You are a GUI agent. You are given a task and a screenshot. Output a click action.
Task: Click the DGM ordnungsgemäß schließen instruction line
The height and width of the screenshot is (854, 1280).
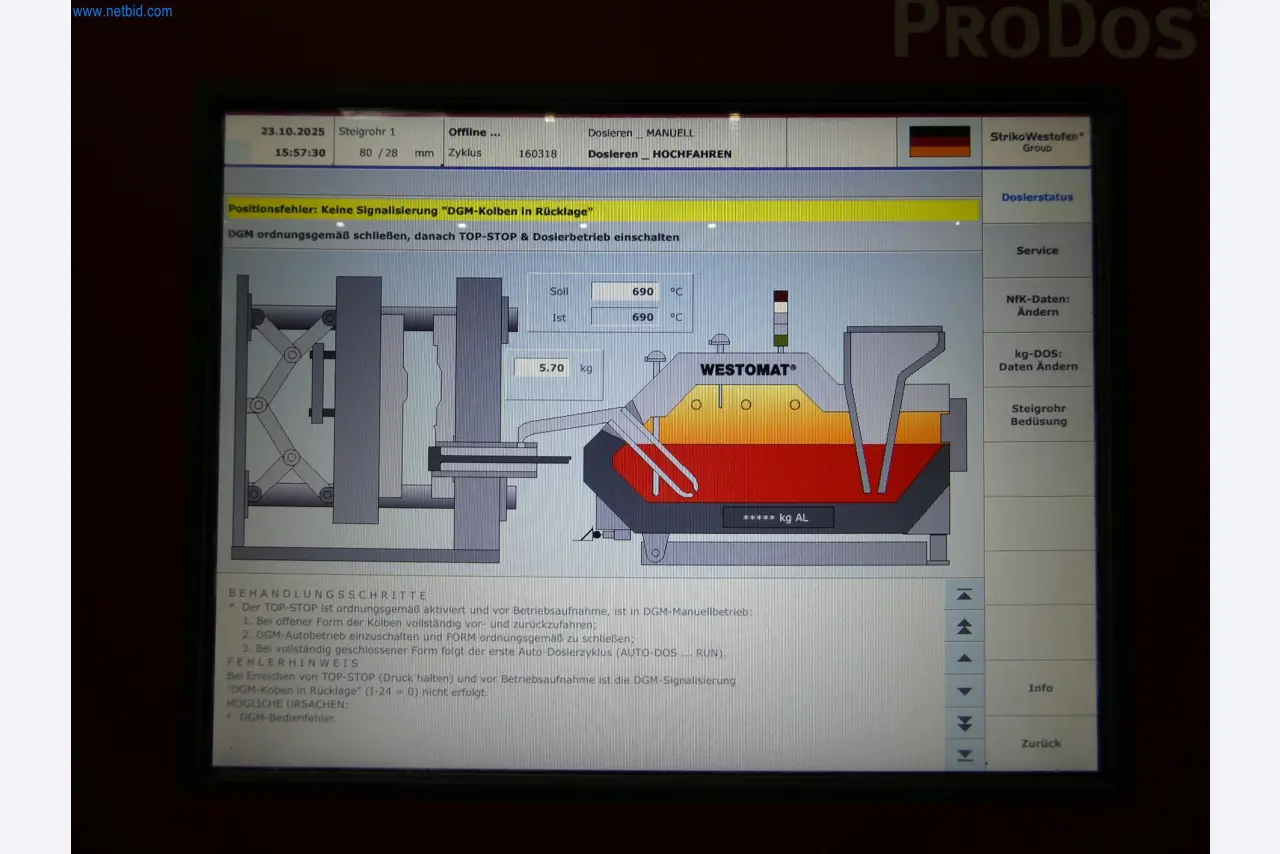tap(453, 237)
